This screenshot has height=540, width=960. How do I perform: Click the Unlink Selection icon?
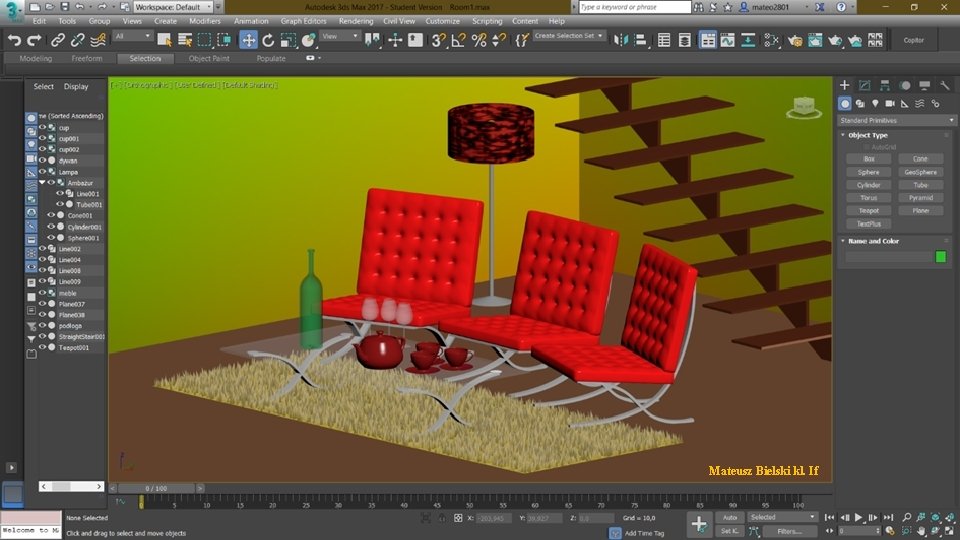tap(77, 40)
